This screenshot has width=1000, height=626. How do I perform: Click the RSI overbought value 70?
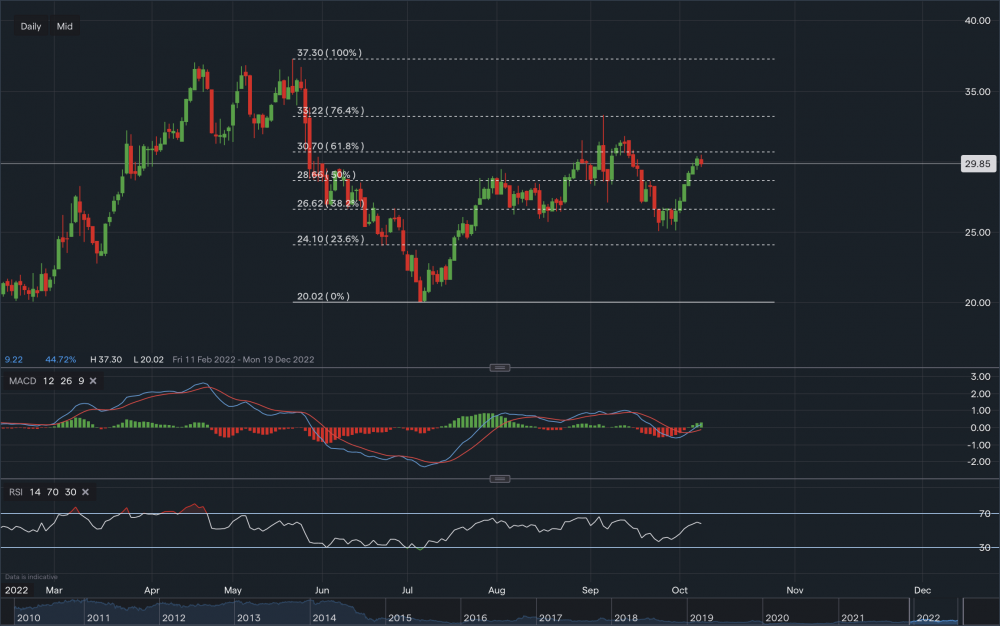coord(55,492)
